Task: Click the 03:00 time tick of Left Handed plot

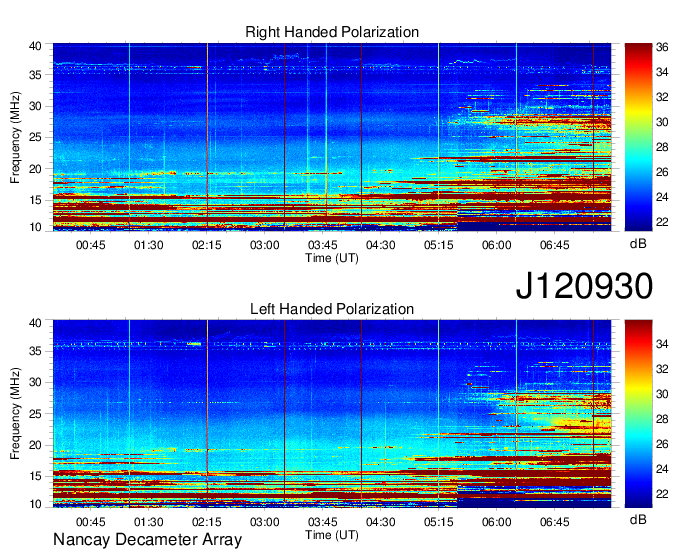Action: [x=265, y=522]
